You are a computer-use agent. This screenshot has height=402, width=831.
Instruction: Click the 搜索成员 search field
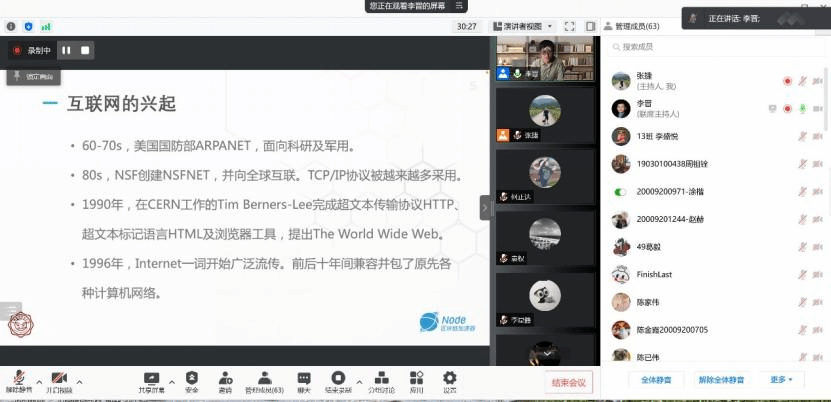coord(700,47)
